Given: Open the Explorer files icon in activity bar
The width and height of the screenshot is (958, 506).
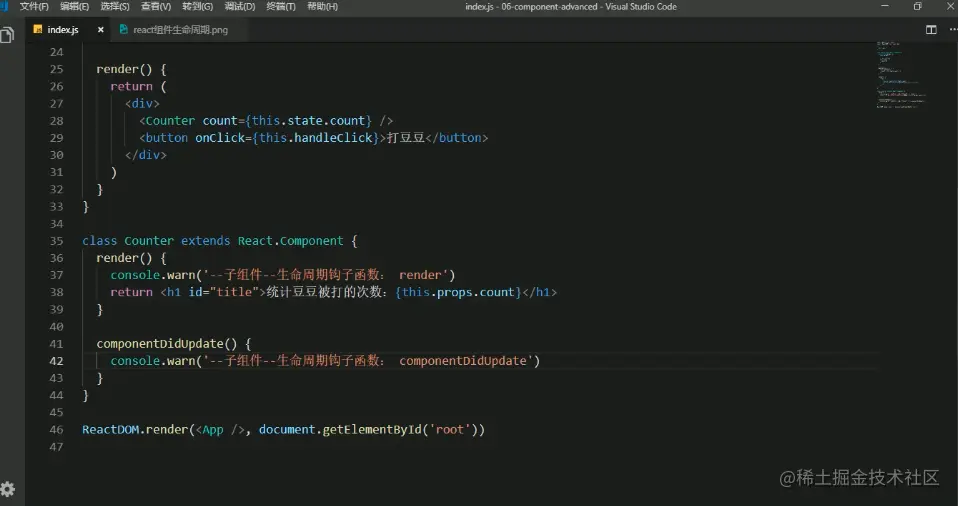Looking at the screenshot, I should pyautogui.click(x=7, y=34).
